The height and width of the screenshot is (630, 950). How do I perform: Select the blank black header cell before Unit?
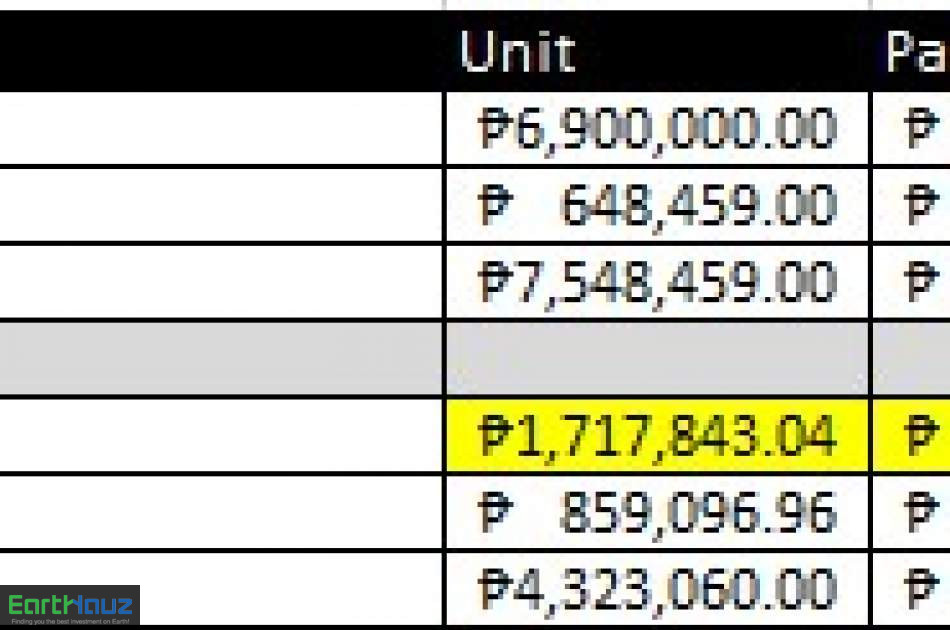click(221, 51)
